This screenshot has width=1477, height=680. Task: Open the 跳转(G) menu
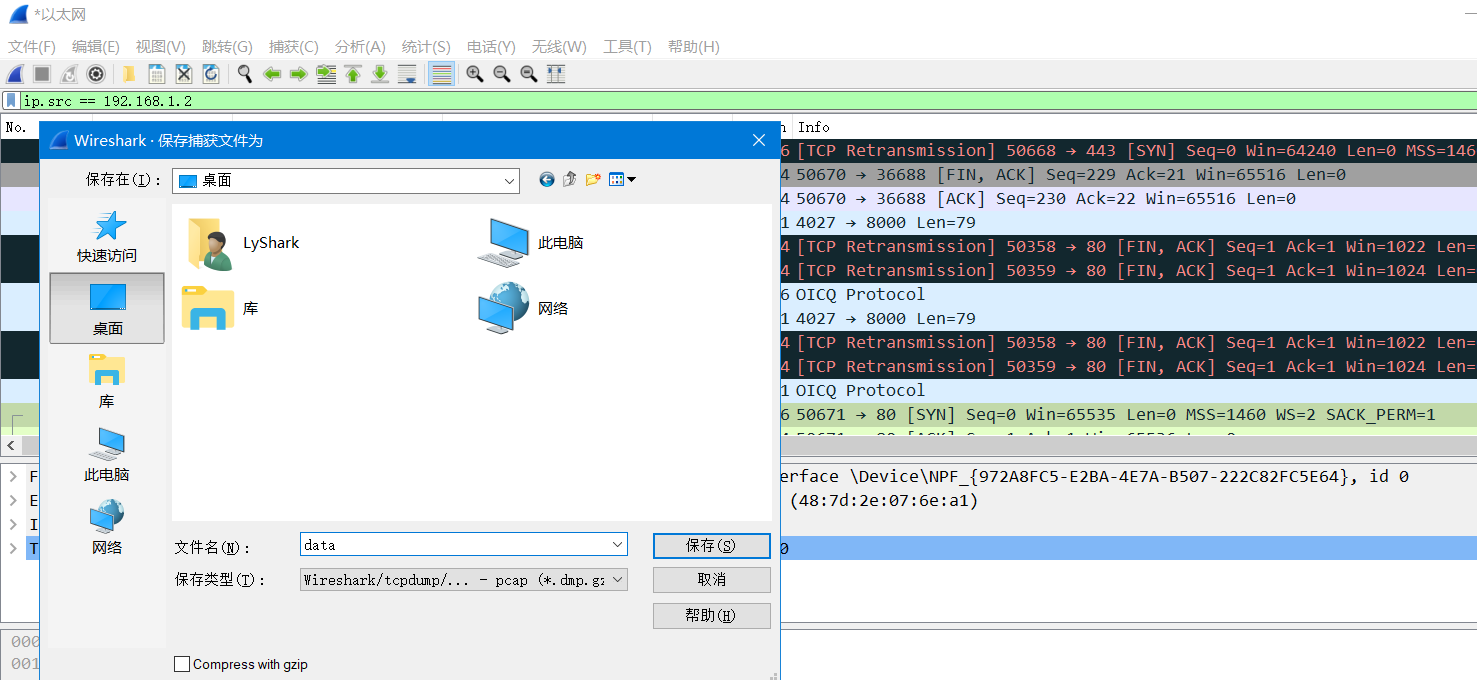coord(227,47)
